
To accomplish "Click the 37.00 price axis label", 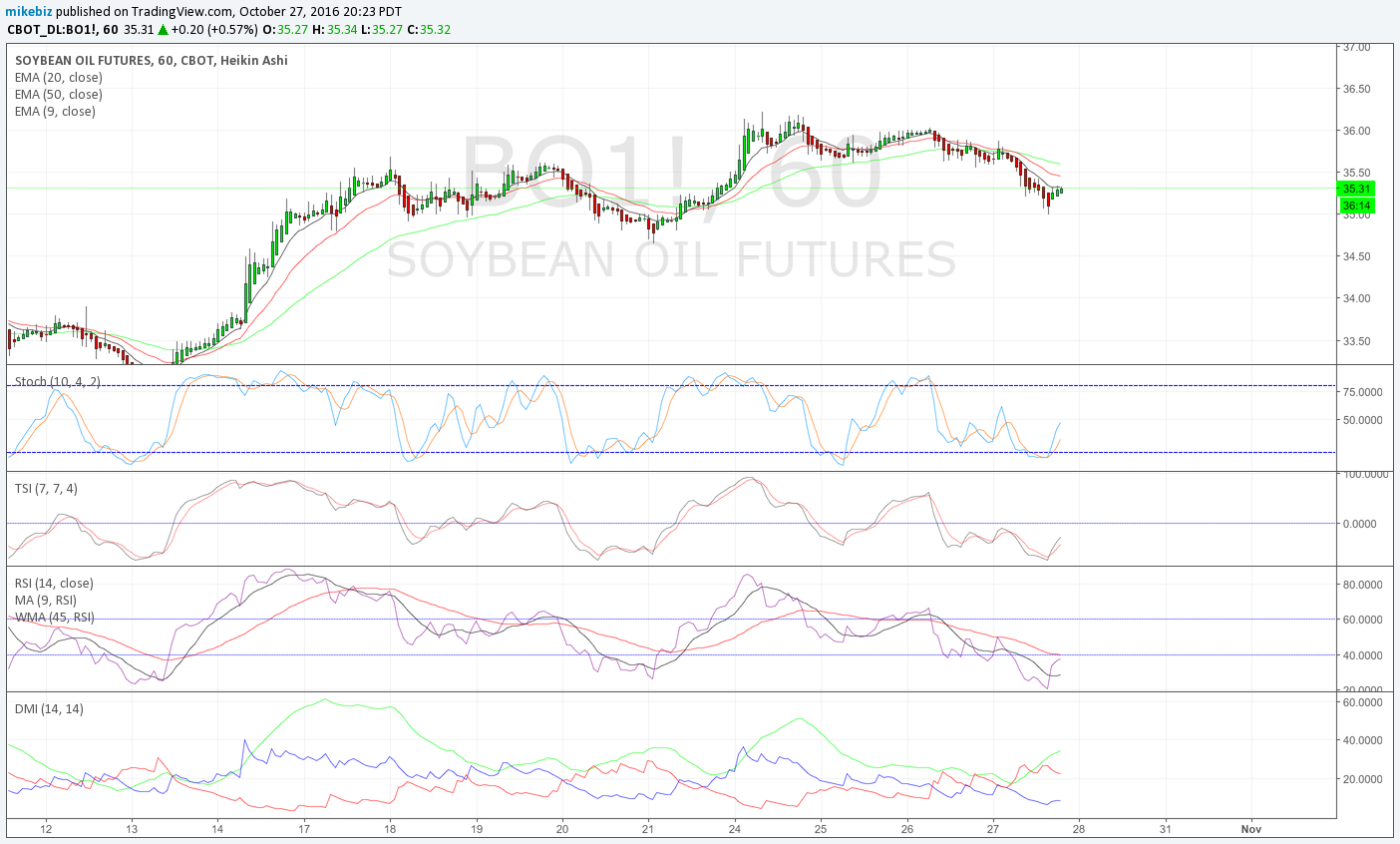I will click(1356, 47).
